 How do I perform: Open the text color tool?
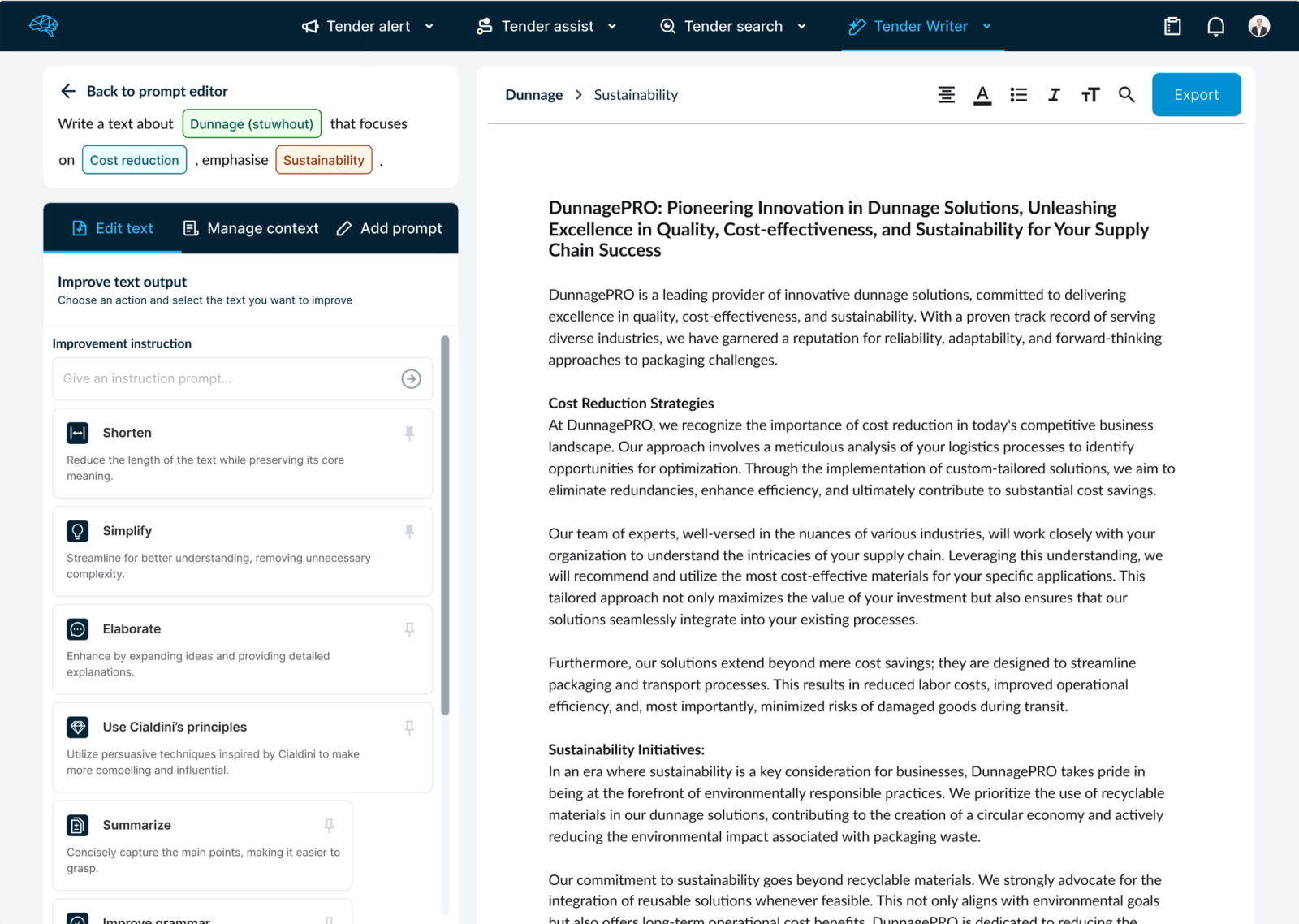point(982,95)
